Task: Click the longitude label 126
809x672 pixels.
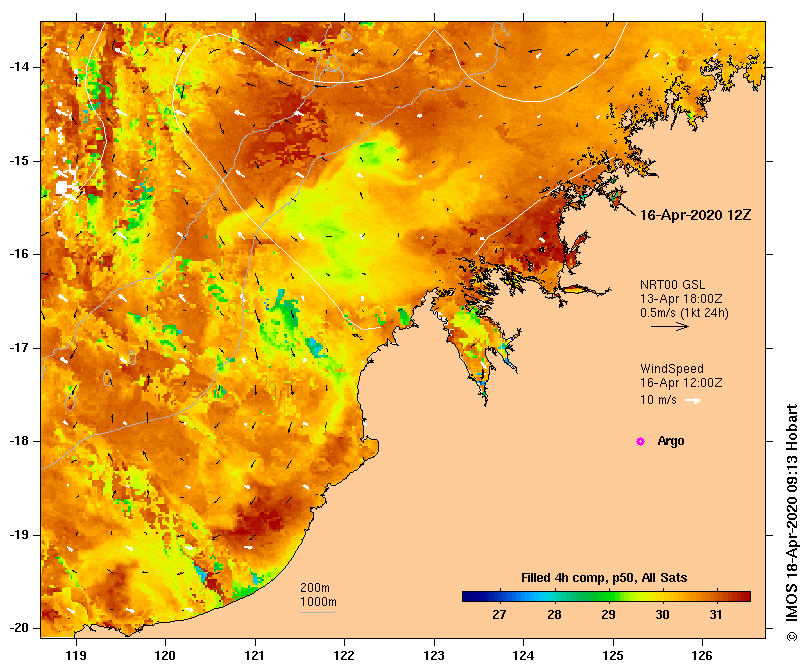Action: [702, 655]
